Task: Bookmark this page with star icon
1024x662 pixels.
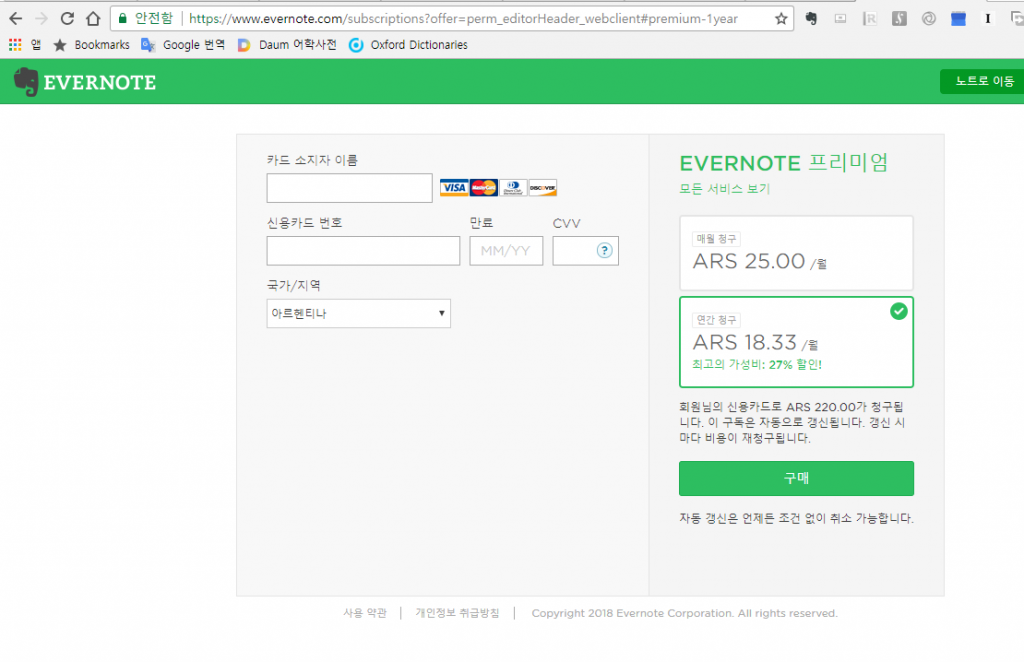Action: point(781,19)
